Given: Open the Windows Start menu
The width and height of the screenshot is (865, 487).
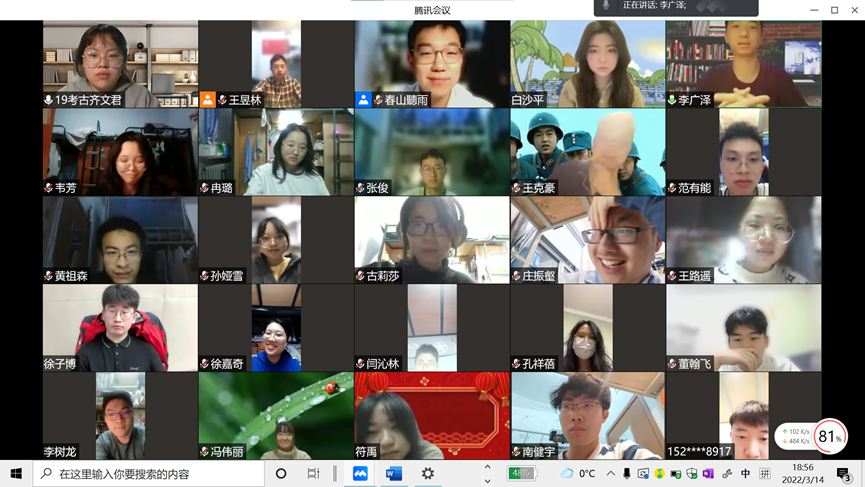Looking at the screenshot, I should [16, 473].
